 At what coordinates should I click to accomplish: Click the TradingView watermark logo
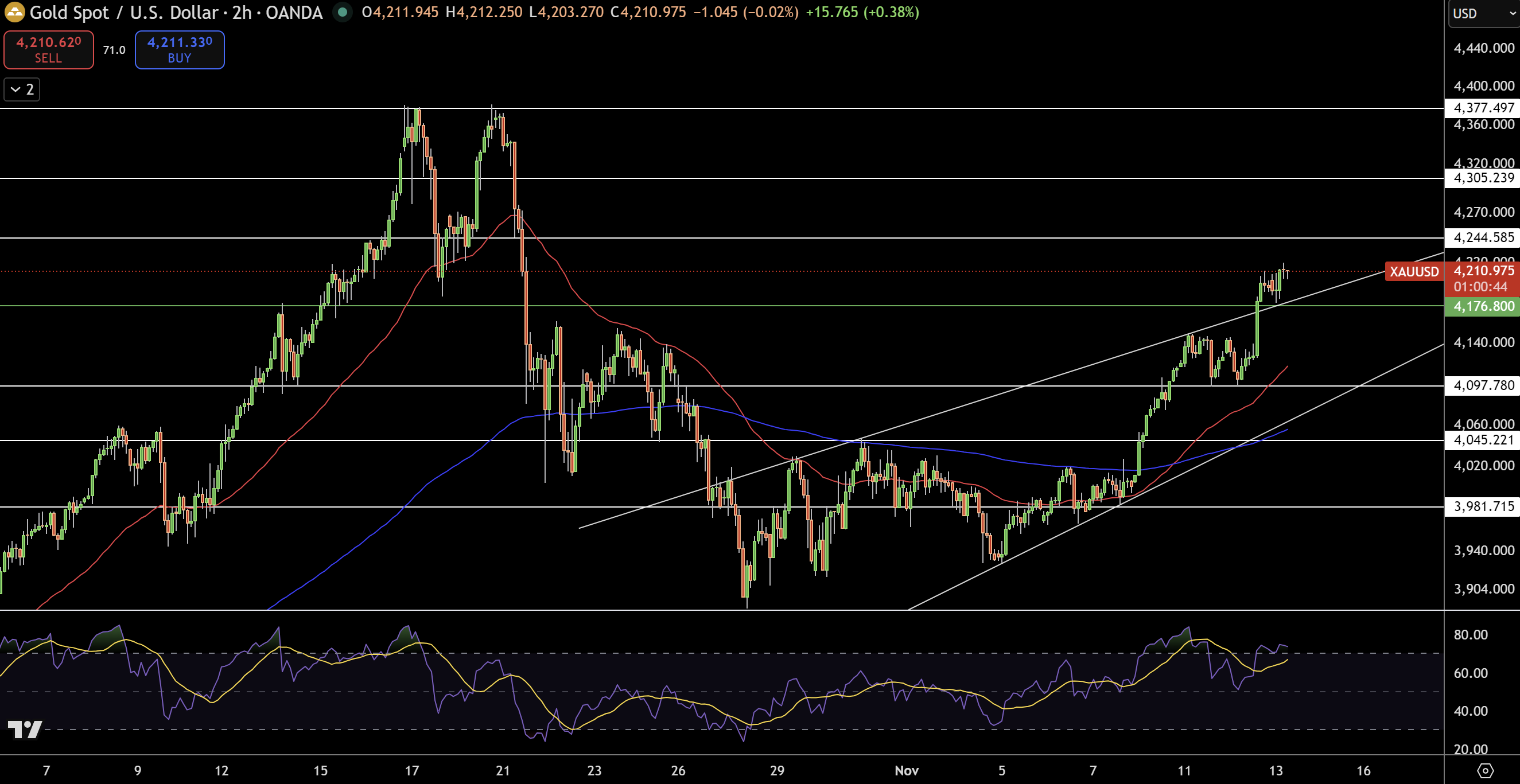25,731
